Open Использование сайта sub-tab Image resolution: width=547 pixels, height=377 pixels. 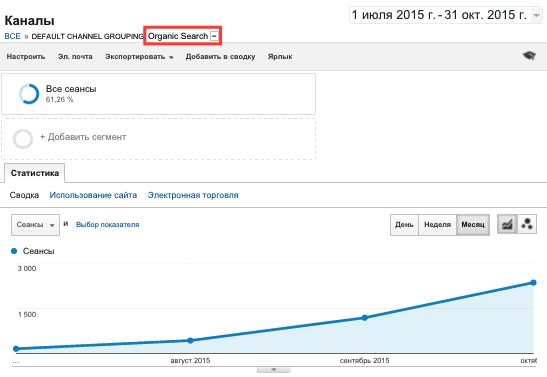coord(93,195)
